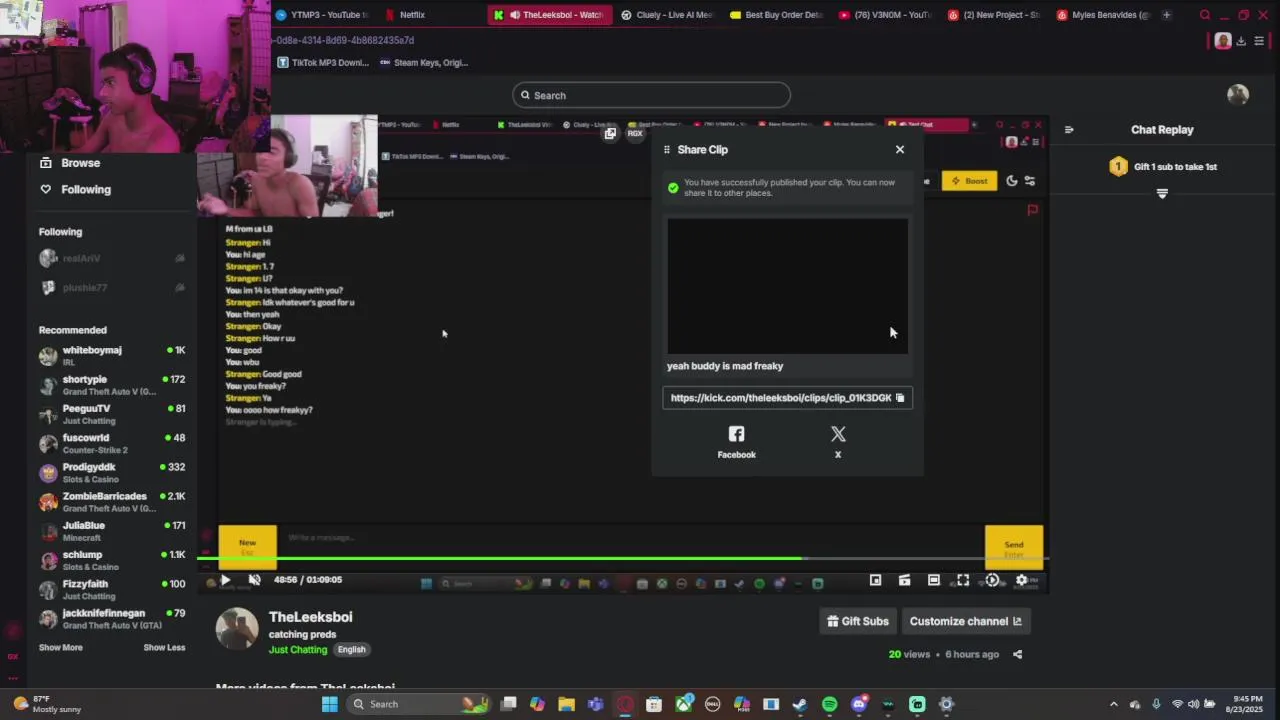The width and height of the screenshot is (1280, 720).
Task: Close the Share Clip dialog
Action: click(900, 149)
